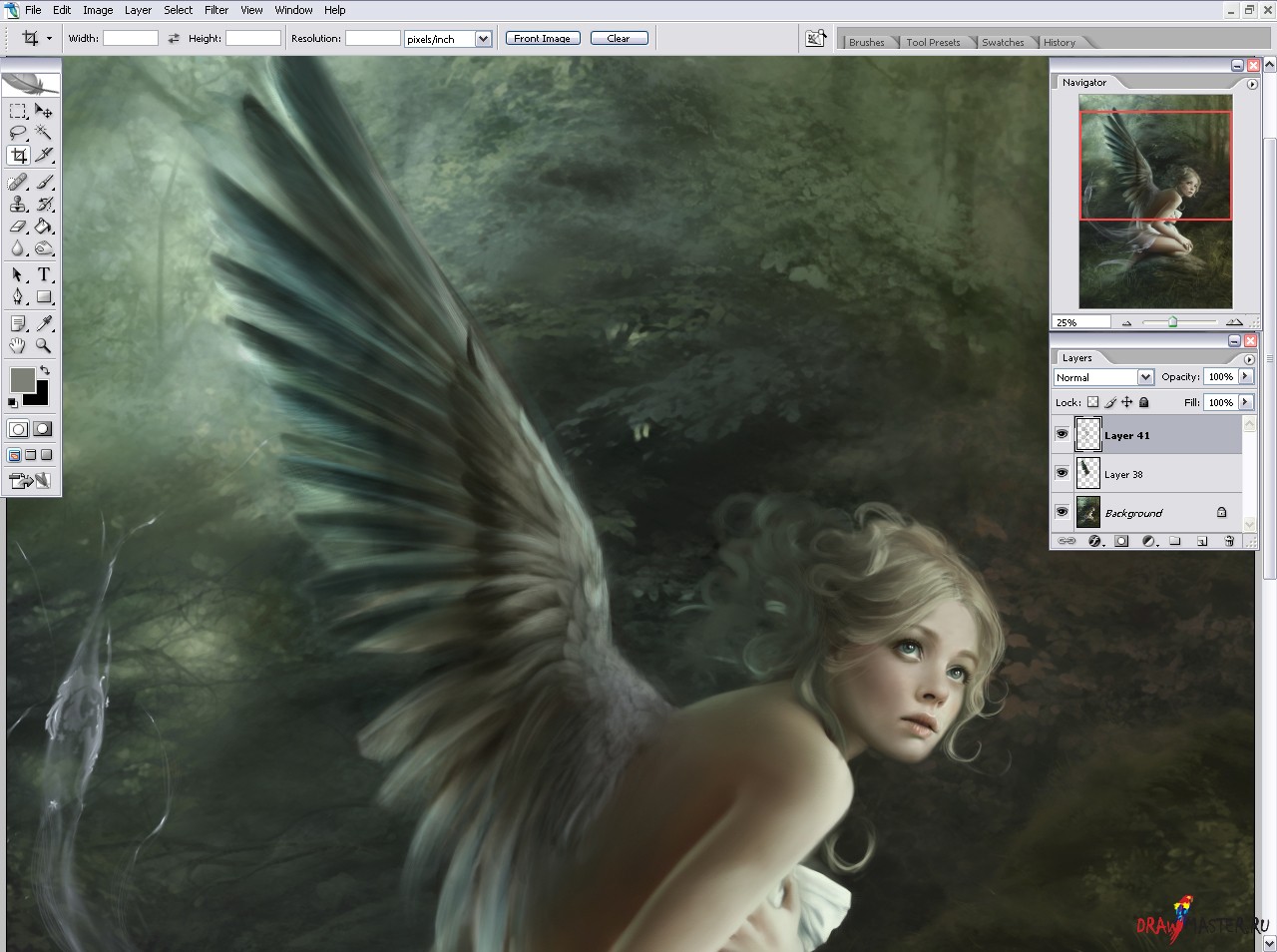Switch to the Brushes tab

pyautogui.click(x=866, y=42)
